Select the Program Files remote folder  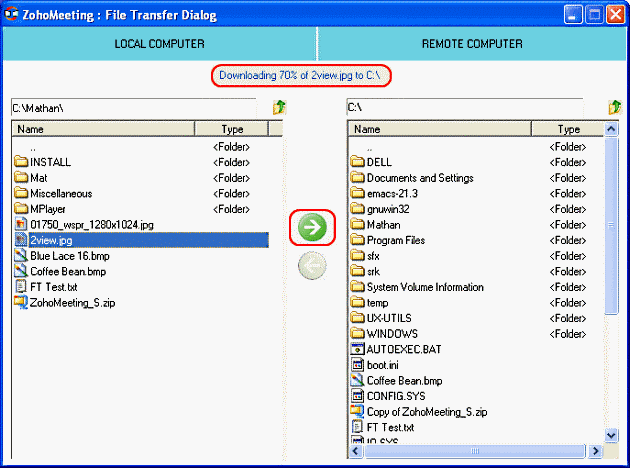click(x=395, y=240)
